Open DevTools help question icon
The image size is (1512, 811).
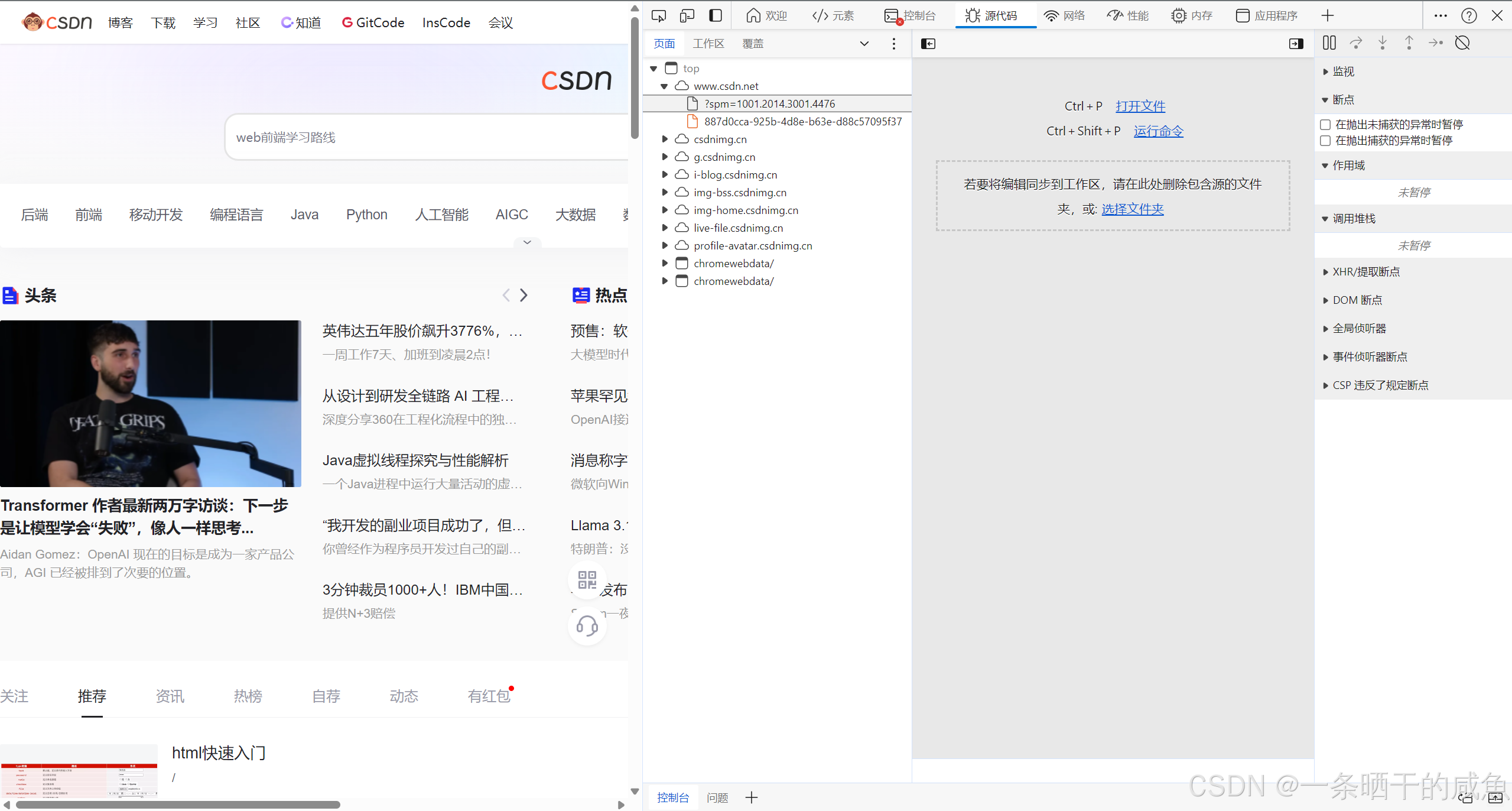click(1469, 15)
